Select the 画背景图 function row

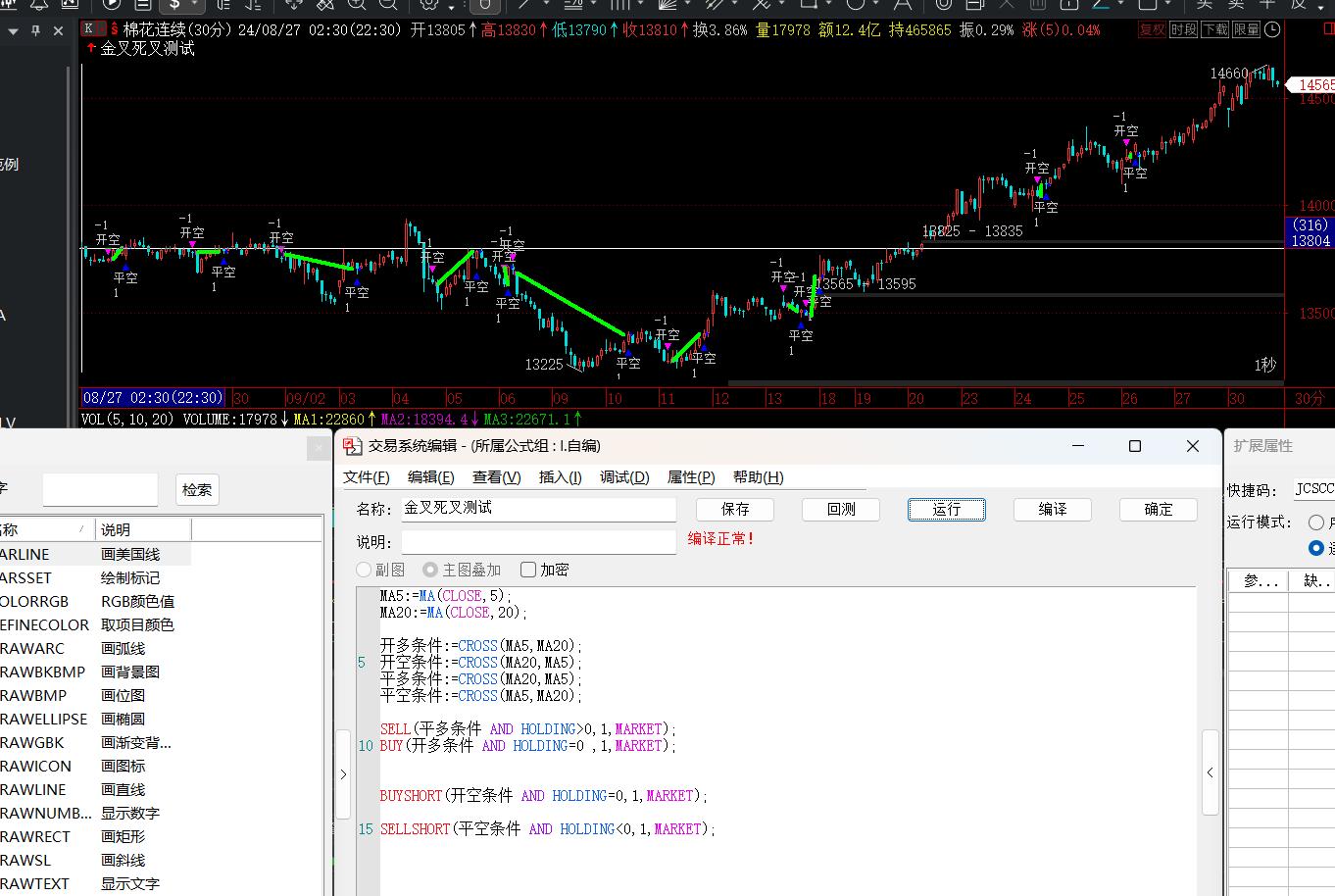95,672
